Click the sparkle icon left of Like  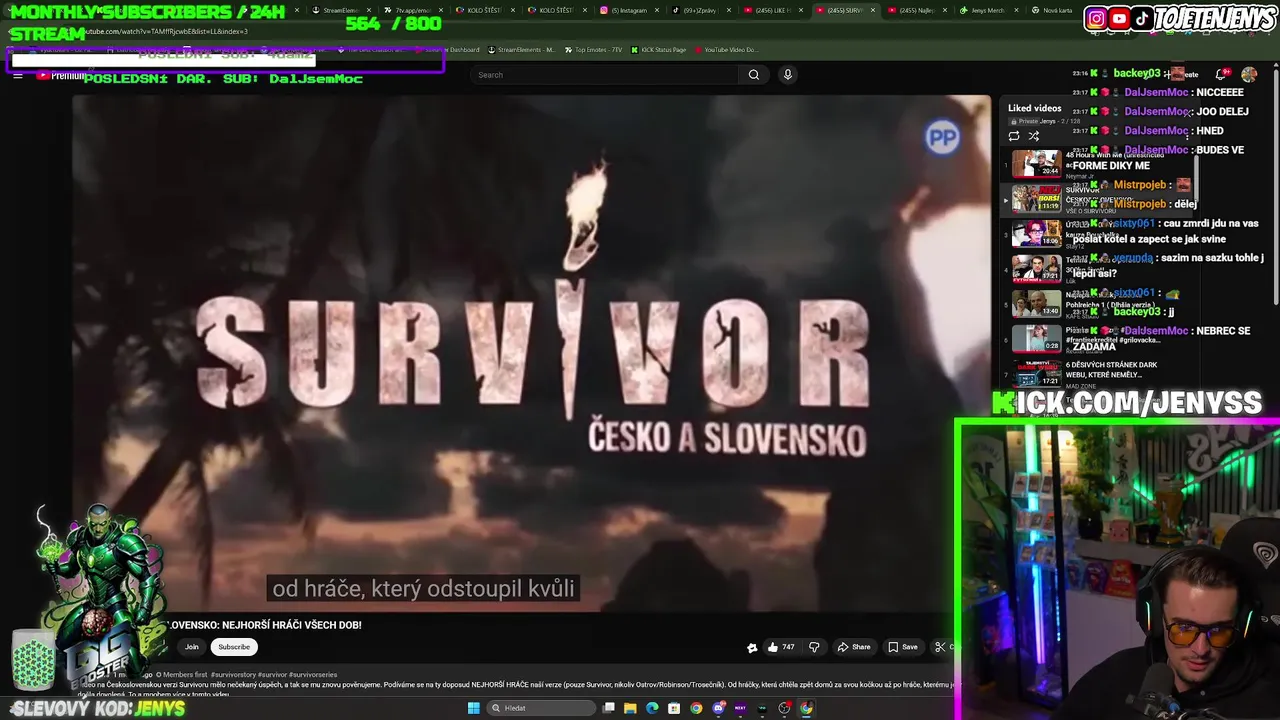[752, 647]
